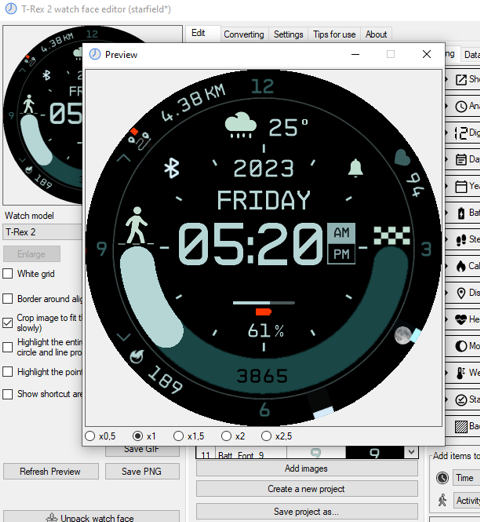Screen dimensions: 480x522
Task: Select the x1 preview scale
Action: (138, 436)
